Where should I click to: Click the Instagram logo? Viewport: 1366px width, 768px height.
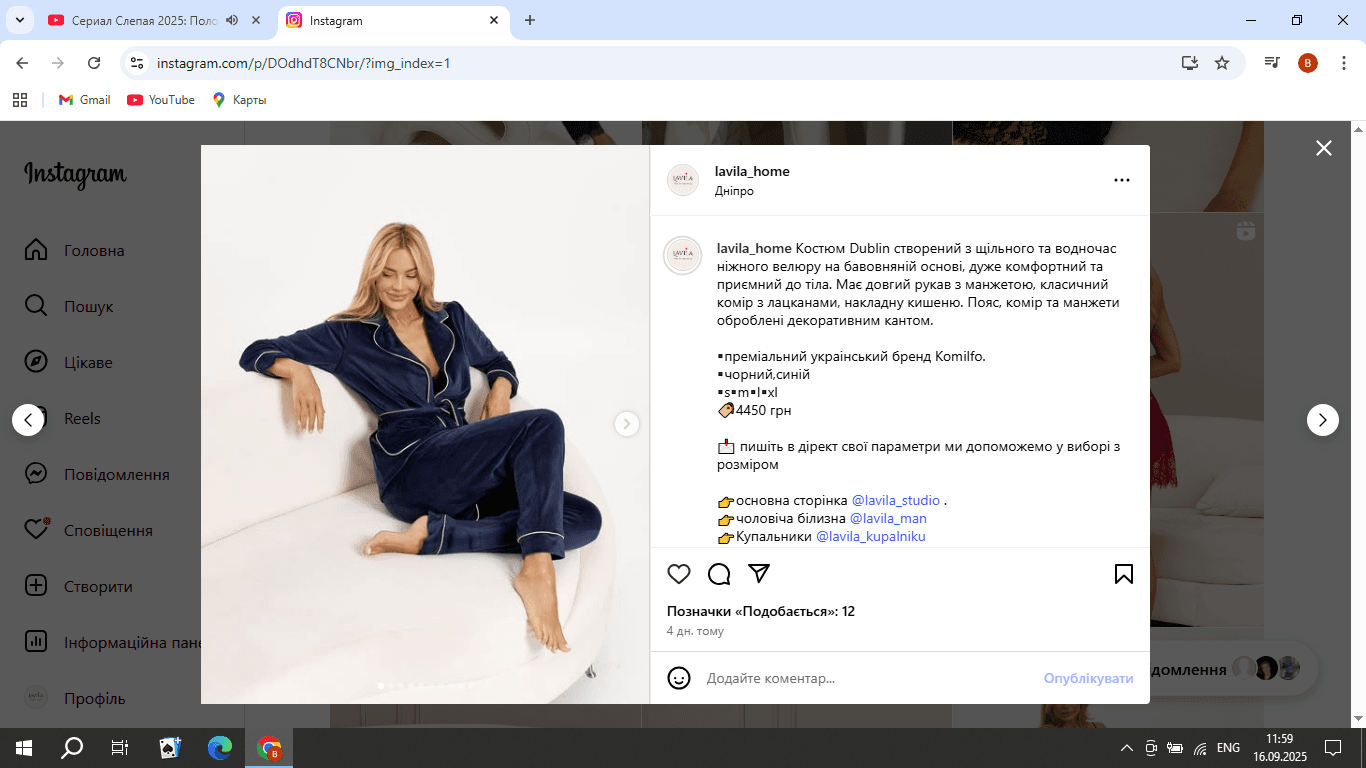pos(75,175)
